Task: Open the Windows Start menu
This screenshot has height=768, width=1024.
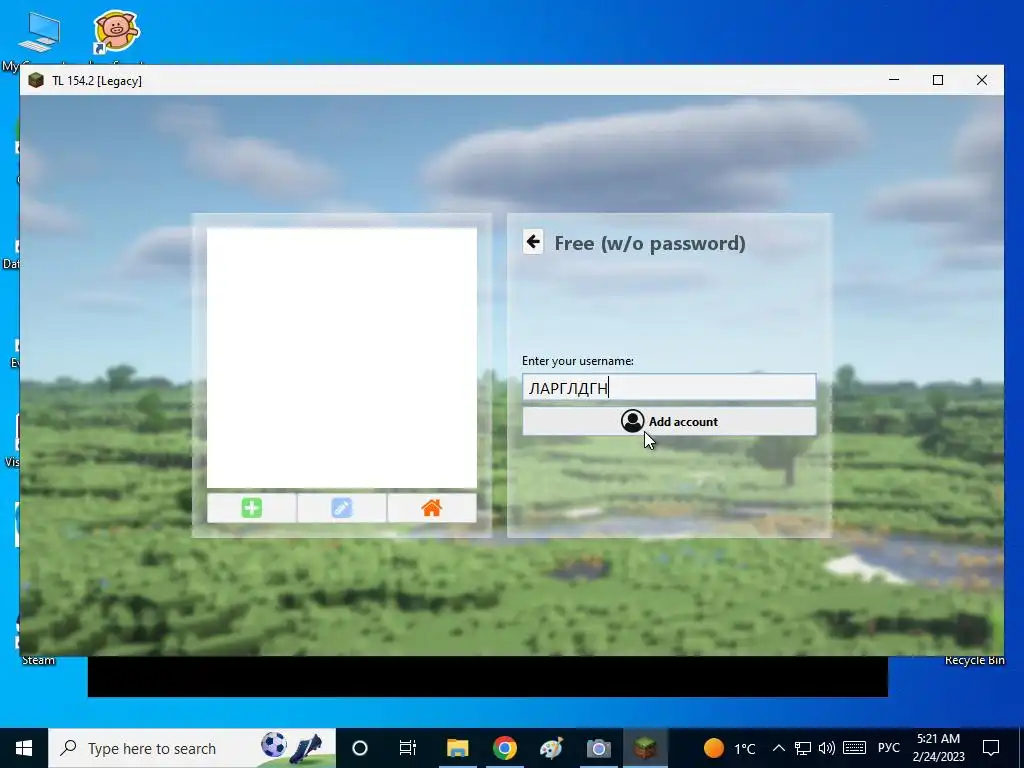Action: 24,748
